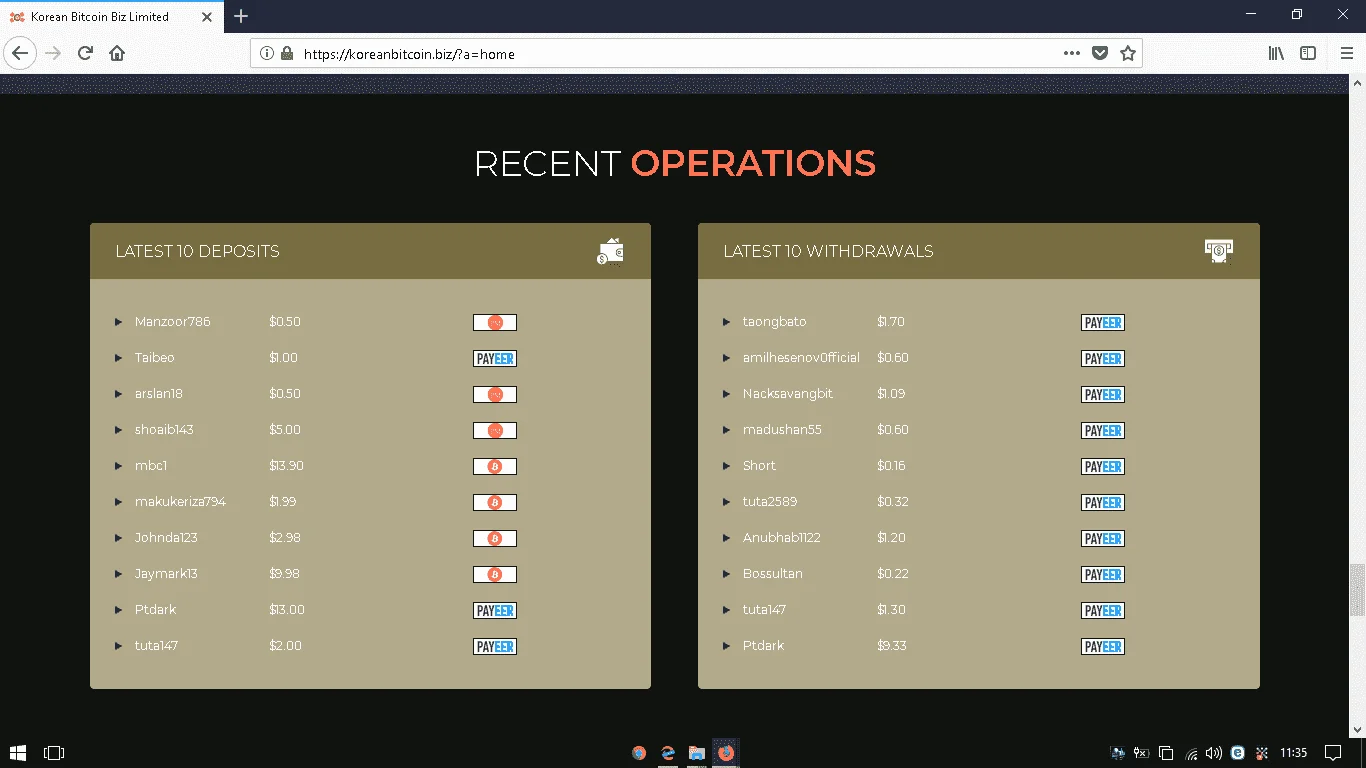Click the arrow bullet beside Manzoor786
This screenshot has height=768, width=1366.
click(118, 322)
